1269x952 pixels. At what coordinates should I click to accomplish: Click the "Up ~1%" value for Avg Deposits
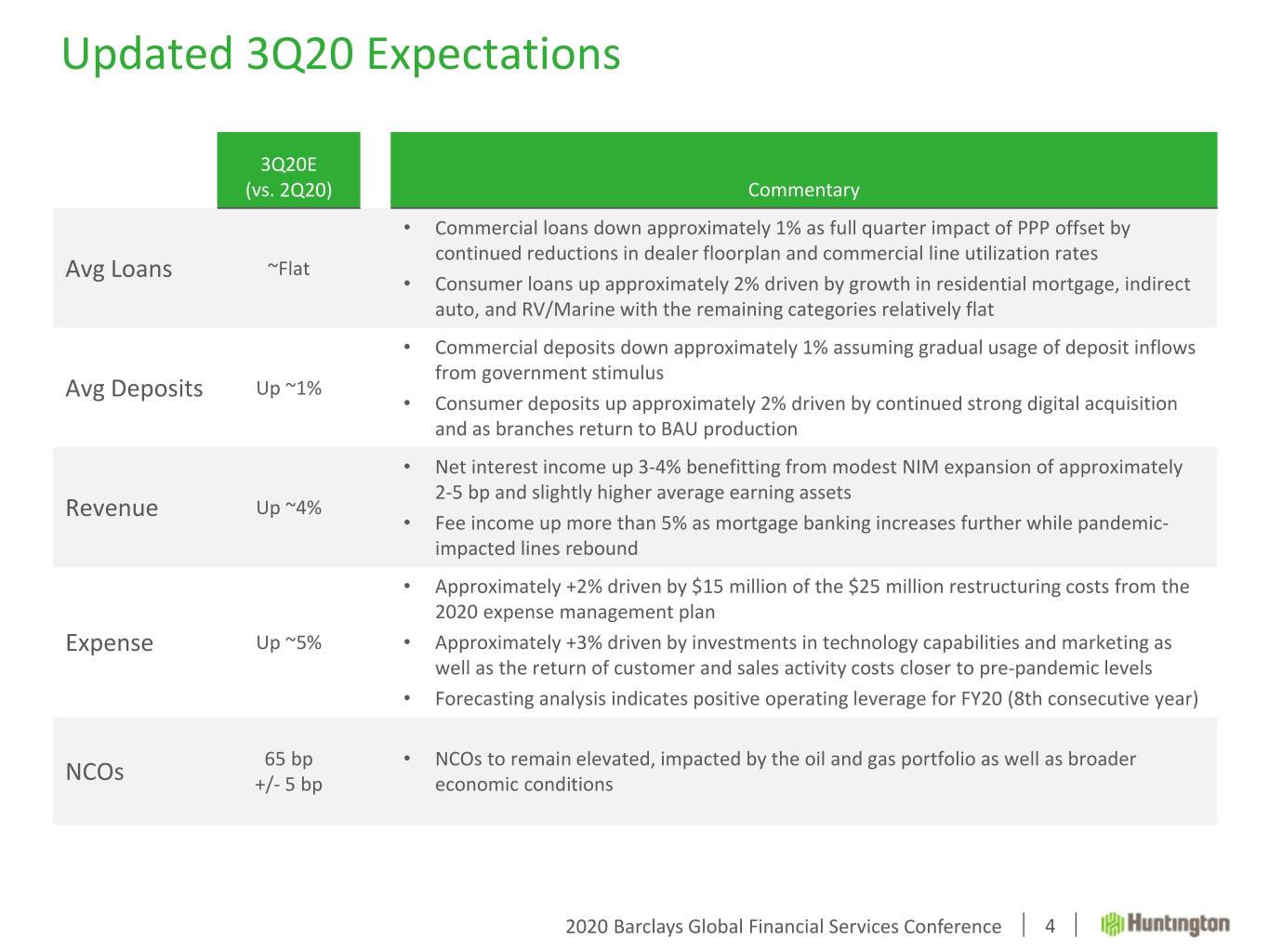tap(288, 389)
